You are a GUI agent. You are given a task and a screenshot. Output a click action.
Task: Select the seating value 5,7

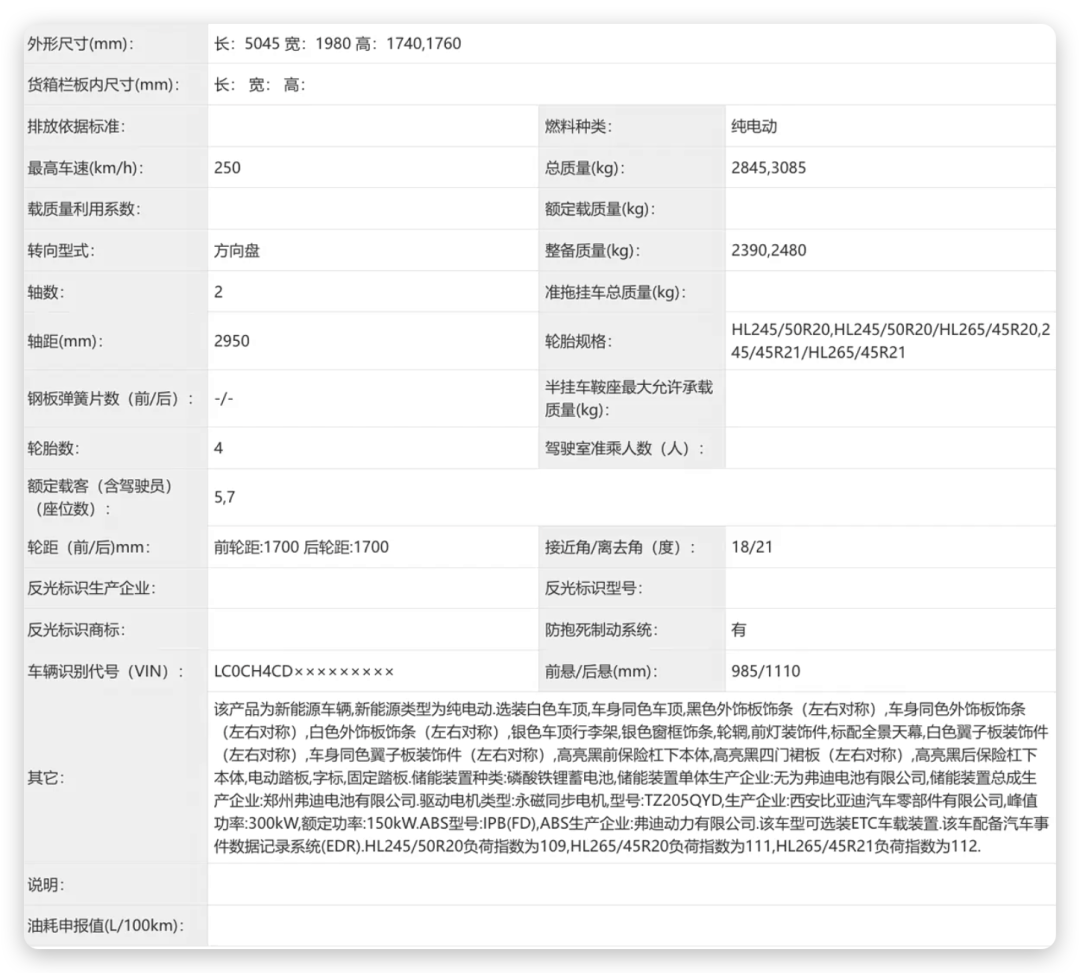coord(225,497)
